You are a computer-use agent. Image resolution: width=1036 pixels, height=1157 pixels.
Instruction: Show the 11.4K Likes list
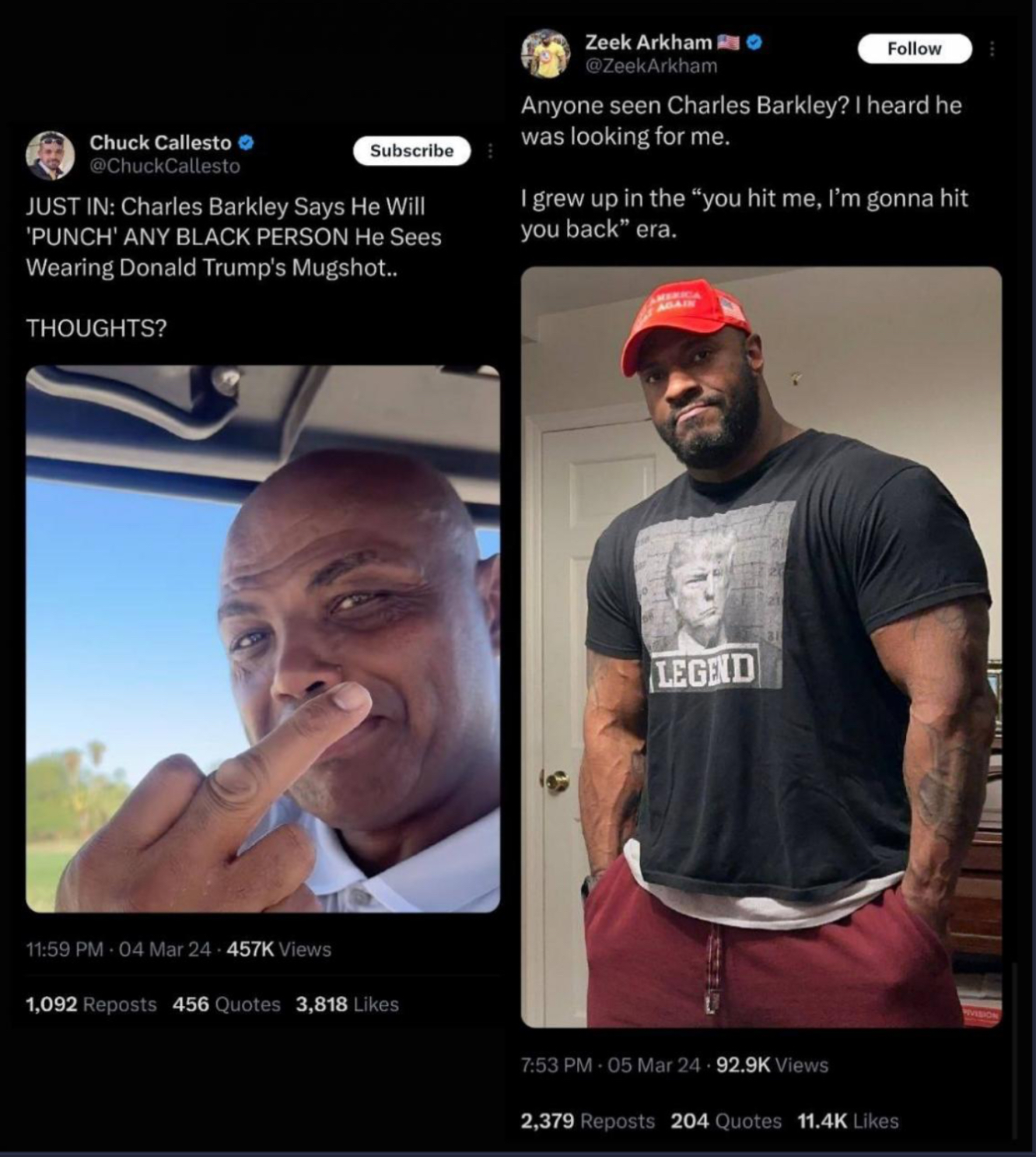point(848,1121)
